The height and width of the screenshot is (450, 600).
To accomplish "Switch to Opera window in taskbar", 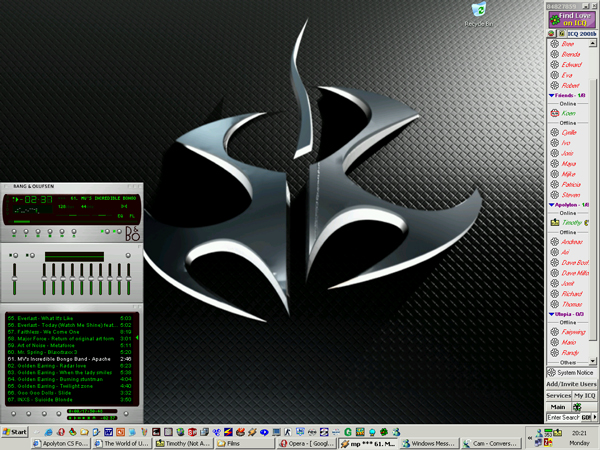I will (x=307, y=441).
